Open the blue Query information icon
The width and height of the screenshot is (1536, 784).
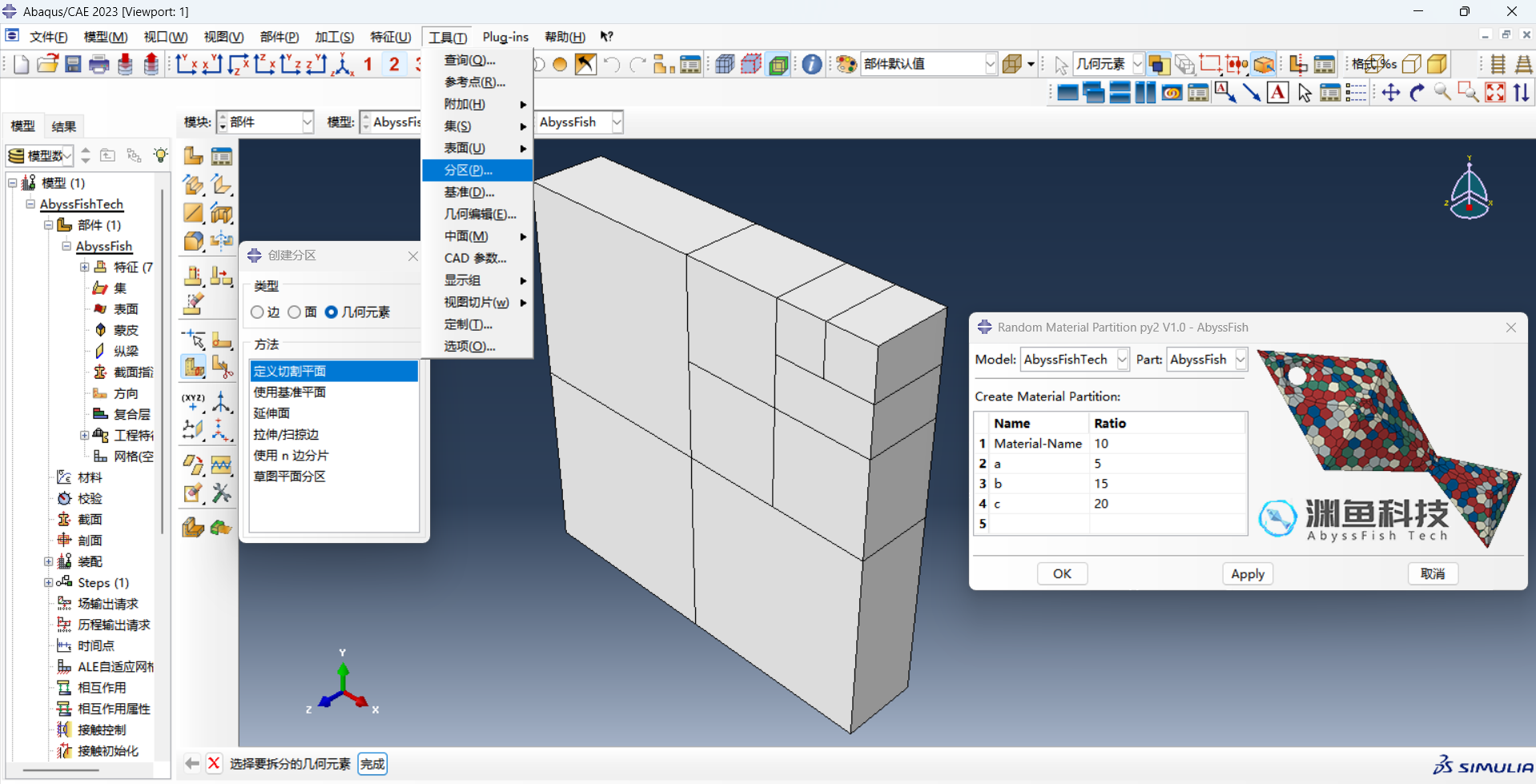point(812,64)
